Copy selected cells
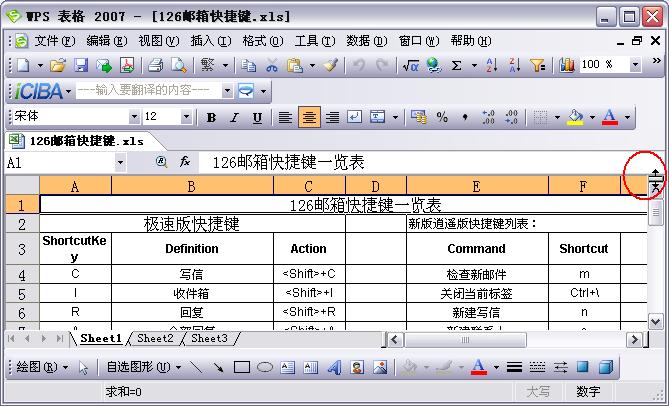Image resolution: width=669 pixels, height=406 pixels. coord(248,65)
